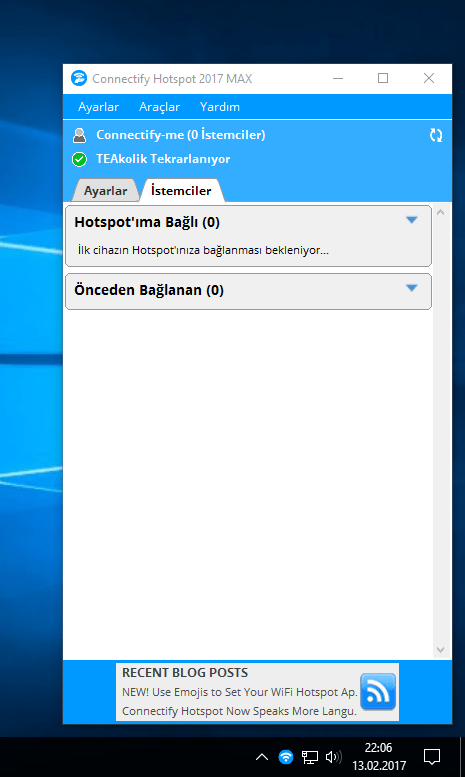
Task: Click the user silhouette icon beside Connectify-me
Action: pos(79,135)
